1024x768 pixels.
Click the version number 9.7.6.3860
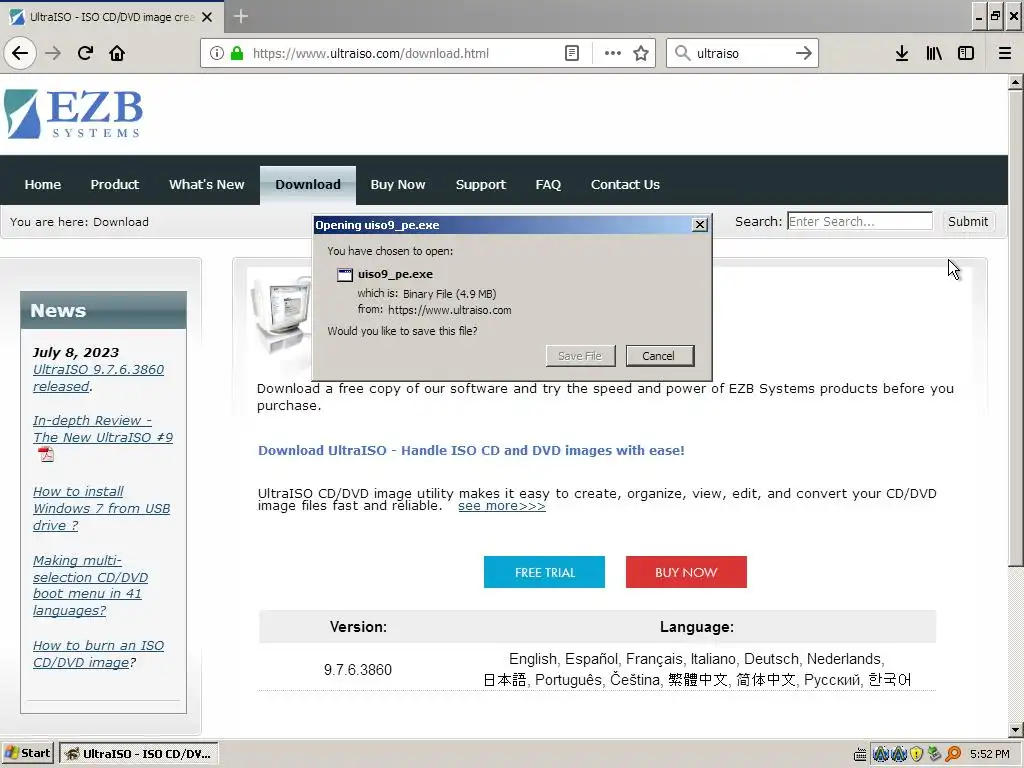pyautogui.click(x=358, y=669)
